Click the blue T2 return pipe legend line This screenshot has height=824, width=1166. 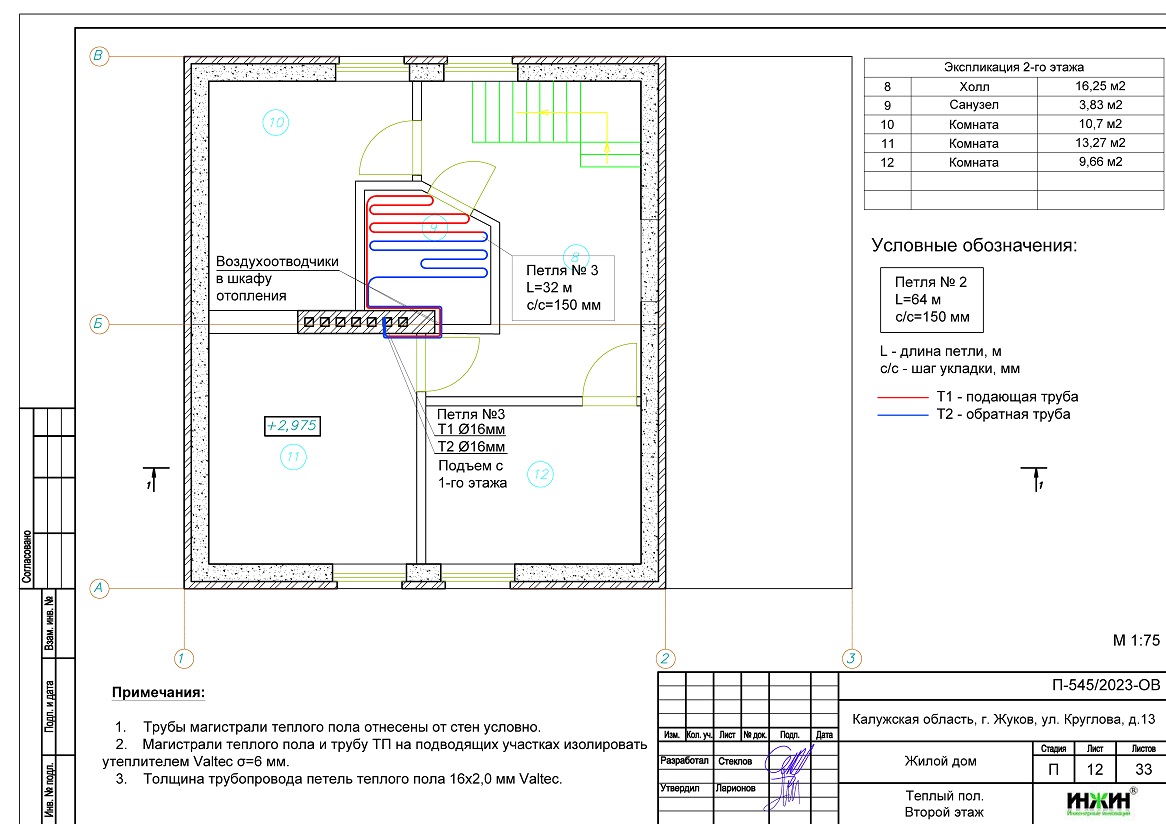pyautogui.click(x=903, y=414)
